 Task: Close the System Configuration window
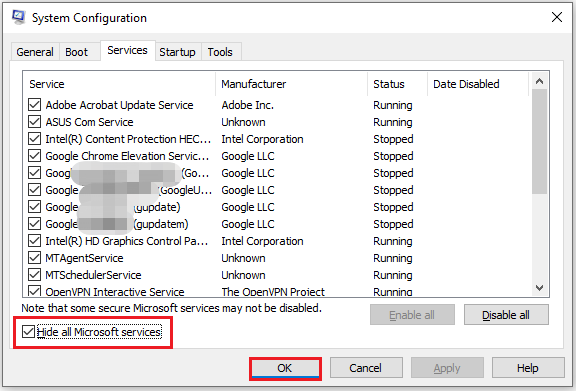tap(557, 17)
